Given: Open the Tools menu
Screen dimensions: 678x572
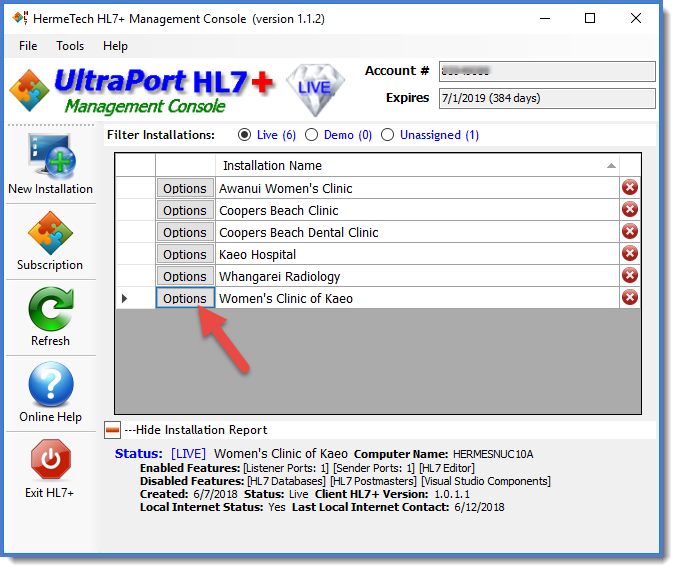Looking at the screenshot, I should pos(70,46).
